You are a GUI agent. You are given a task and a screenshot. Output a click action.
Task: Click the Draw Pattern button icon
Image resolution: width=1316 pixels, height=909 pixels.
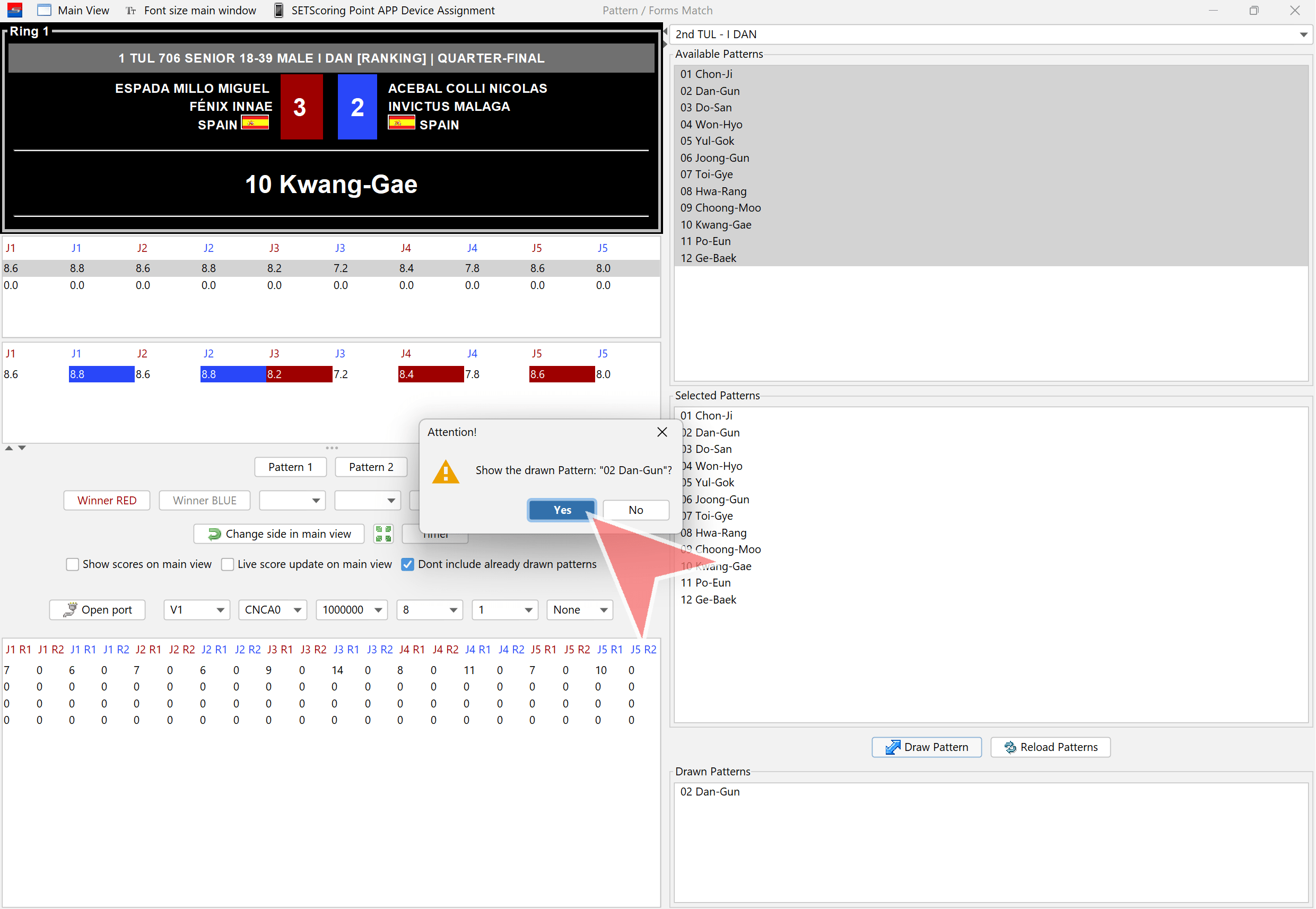[x=892, y=747]
